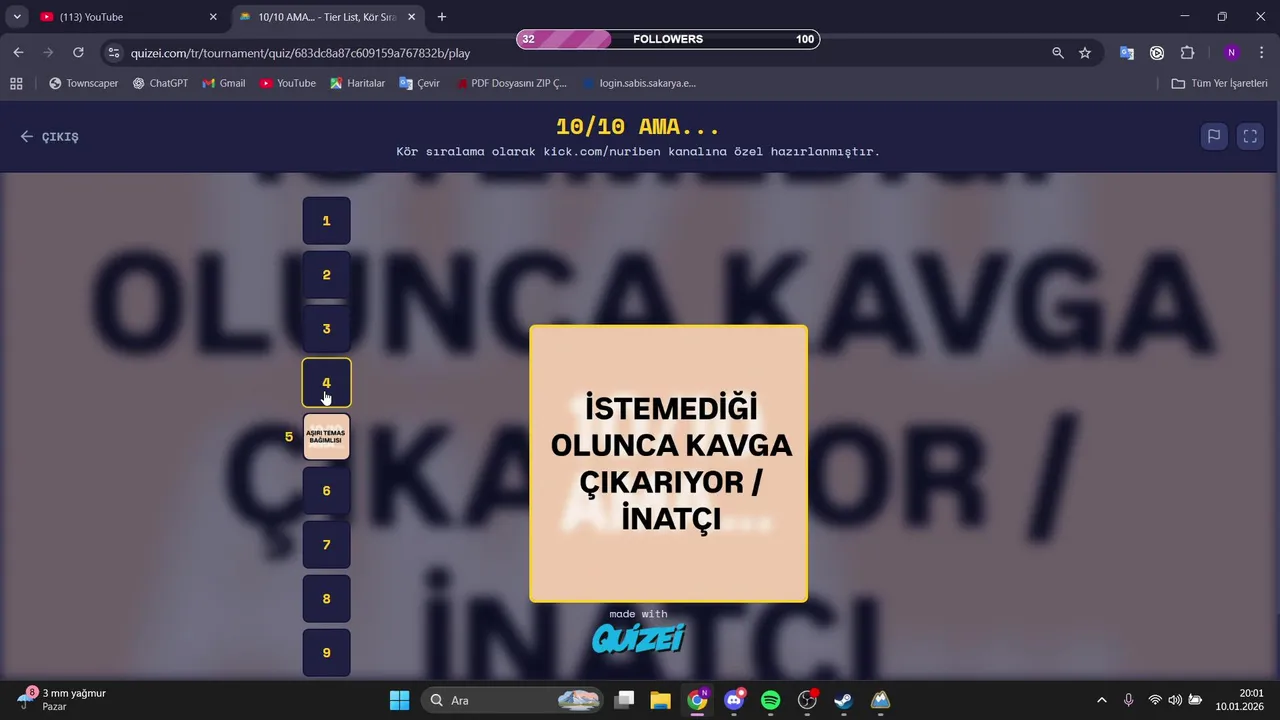The image size is (1280, 720).
Task: Open the ChatGPT bookmark
Action: point(160,83)
